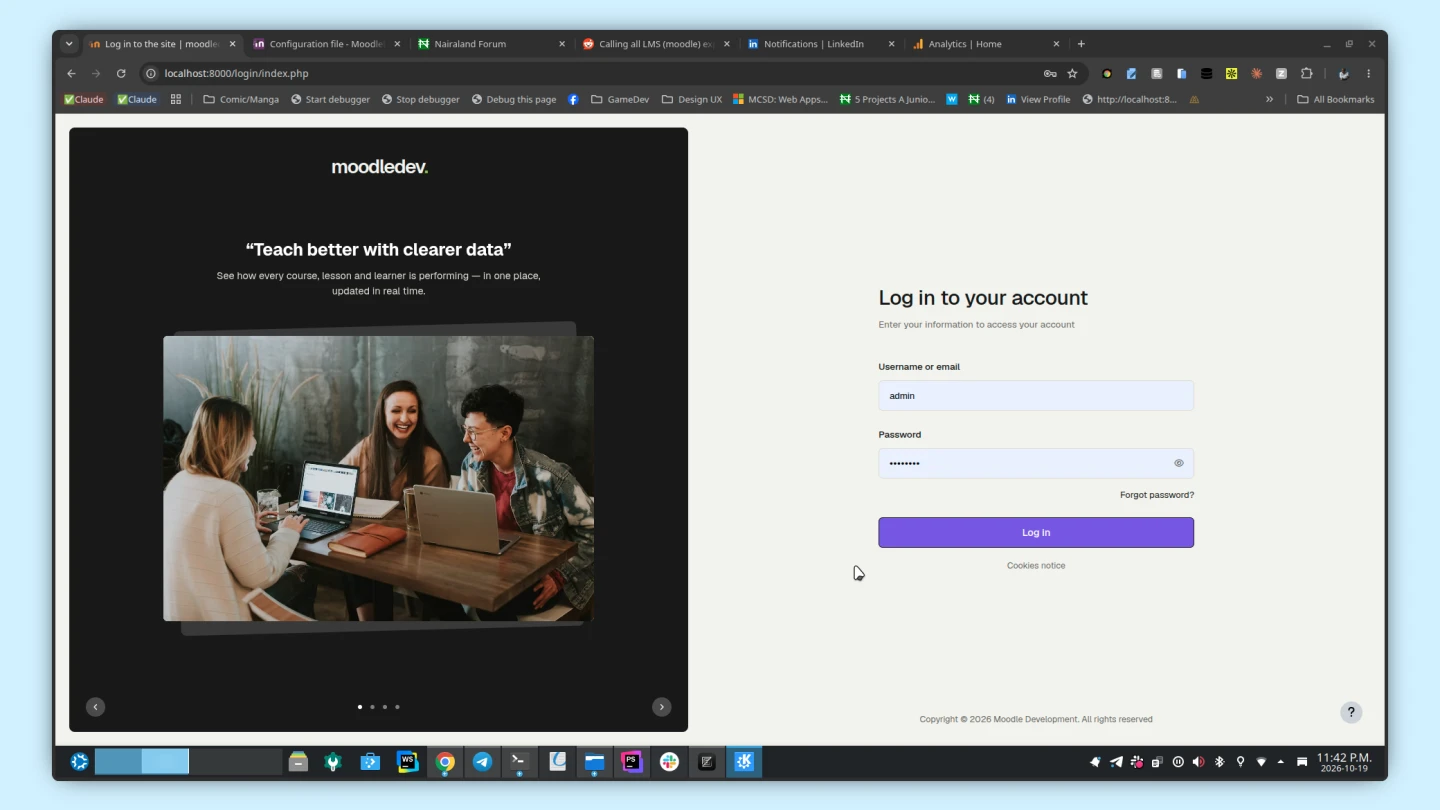The image size is (1440, 810).
Task: Reload the current page
Action: [121, 73]
